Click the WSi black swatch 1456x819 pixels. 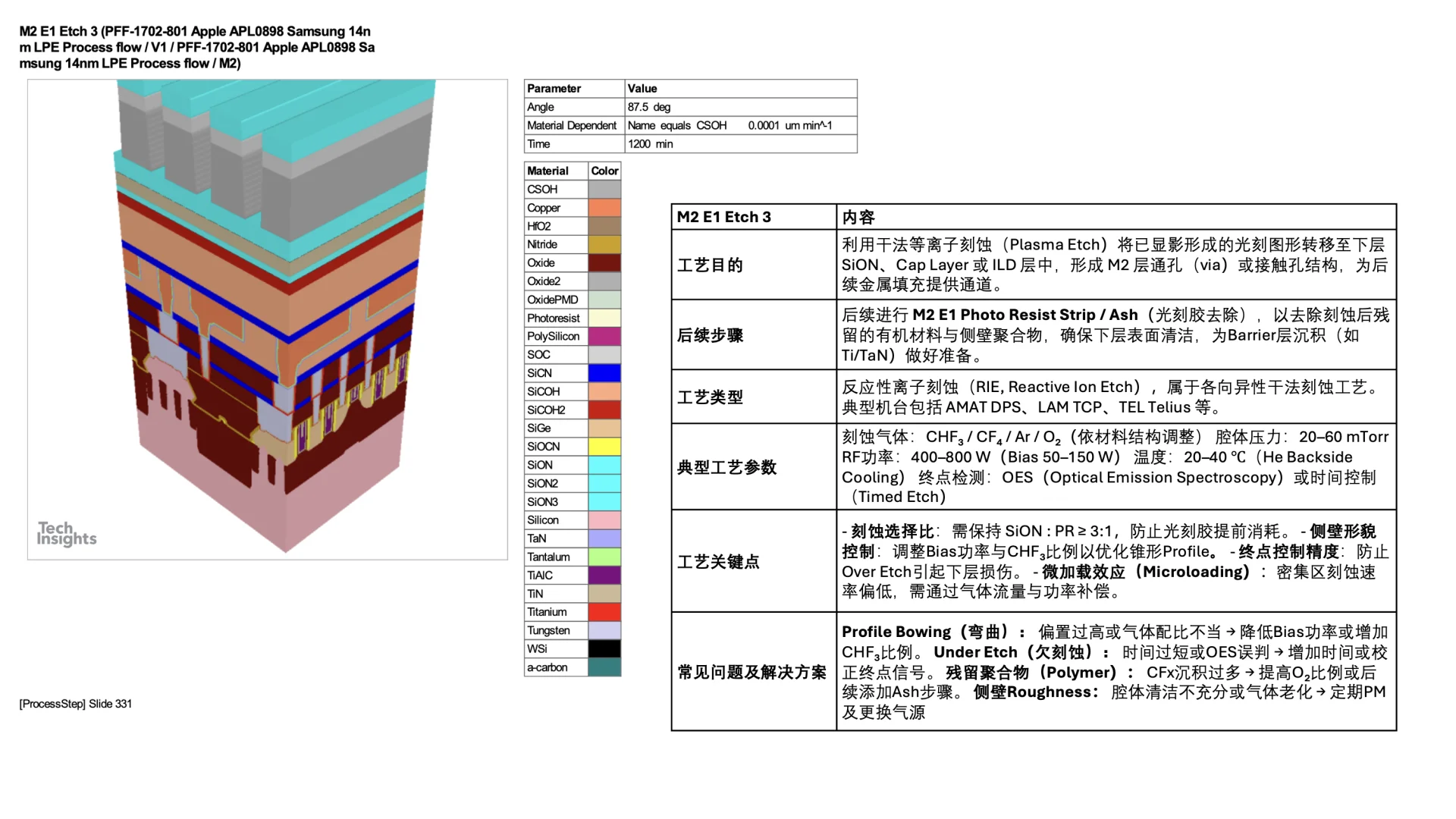(604, 648)
